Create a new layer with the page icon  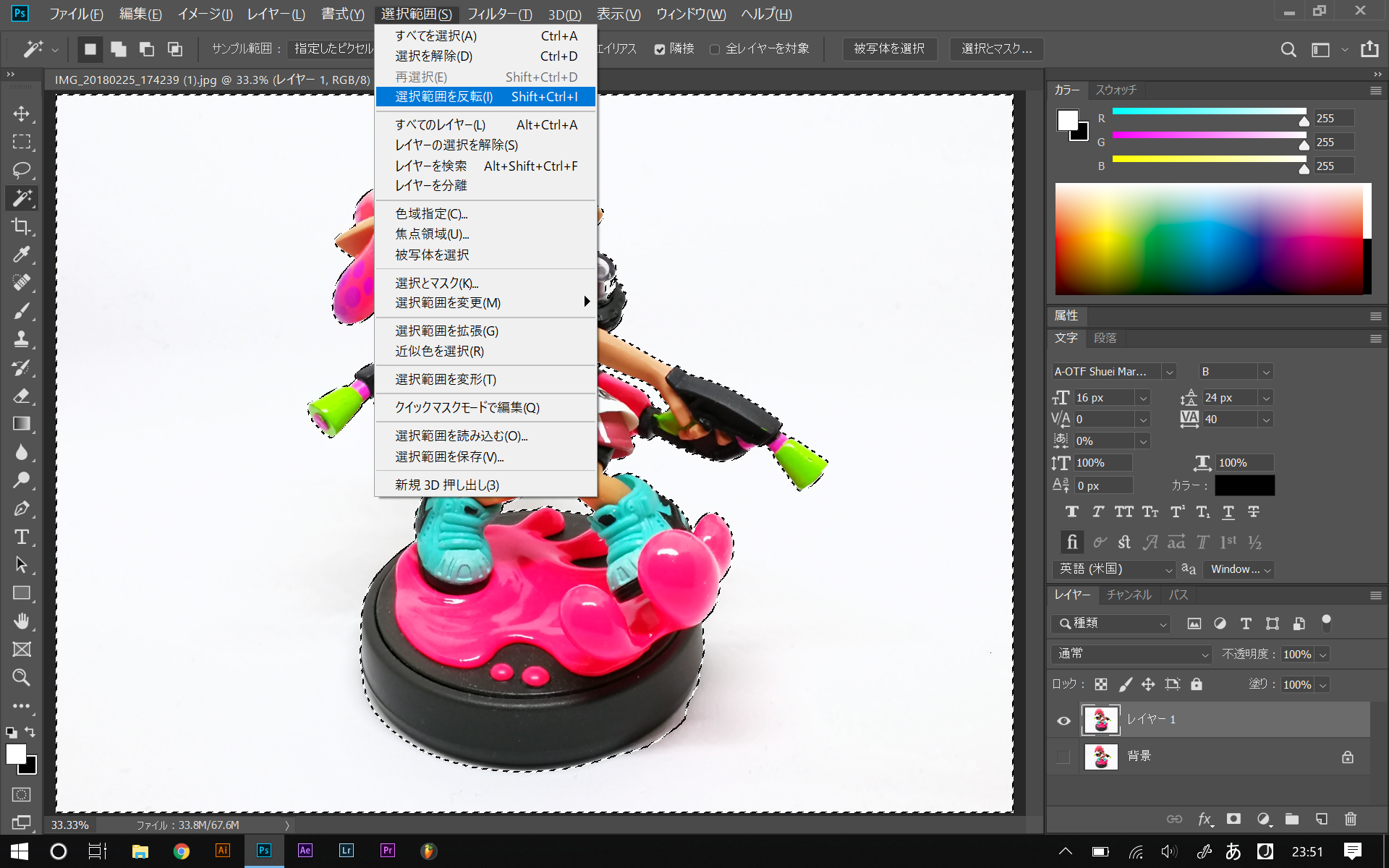[1321, 819]
